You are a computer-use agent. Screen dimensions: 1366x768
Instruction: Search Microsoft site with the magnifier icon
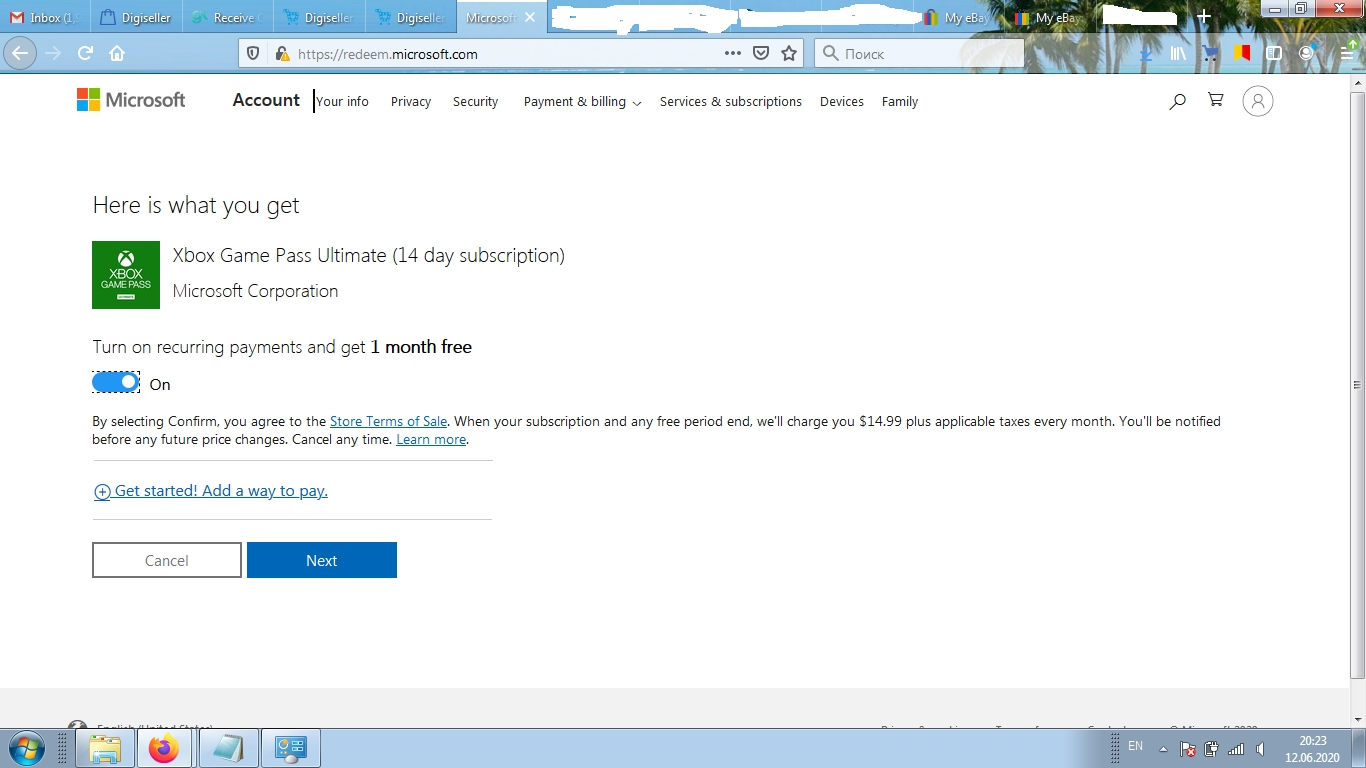point(1178,101)
